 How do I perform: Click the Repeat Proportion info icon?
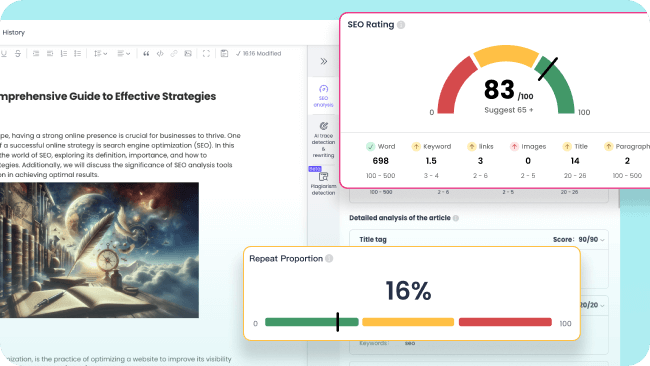tap(329, 259)
